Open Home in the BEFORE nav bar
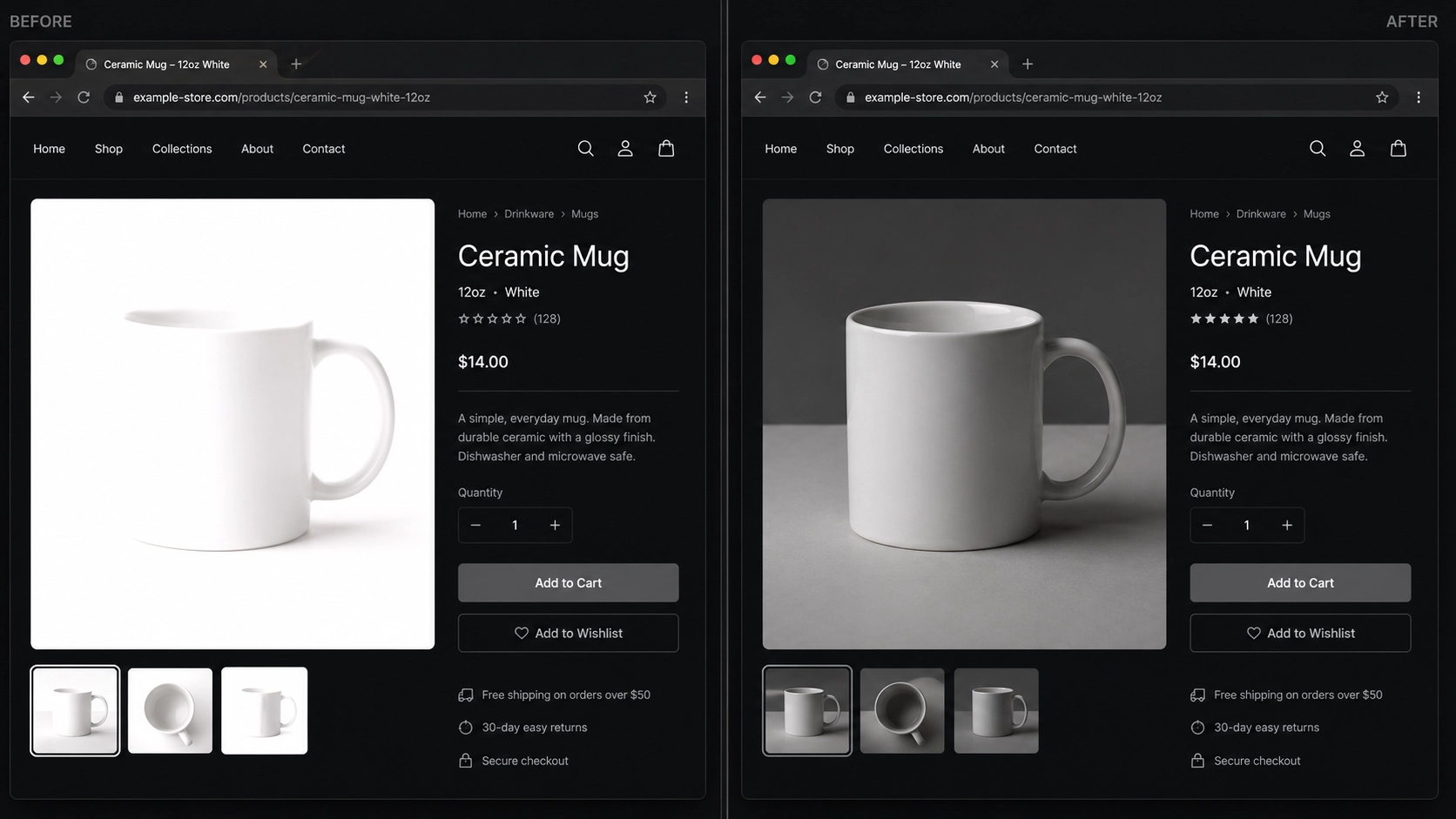This screenshot has height=819, width=1456. (x=49, y=149)
